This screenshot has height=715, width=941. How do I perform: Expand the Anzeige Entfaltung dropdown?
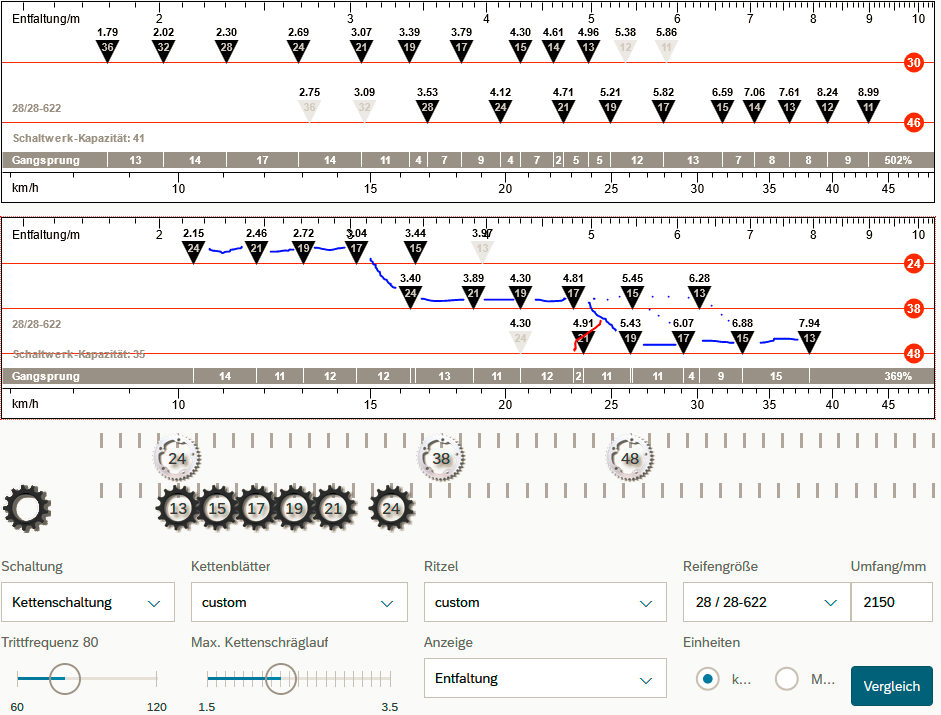545,679
